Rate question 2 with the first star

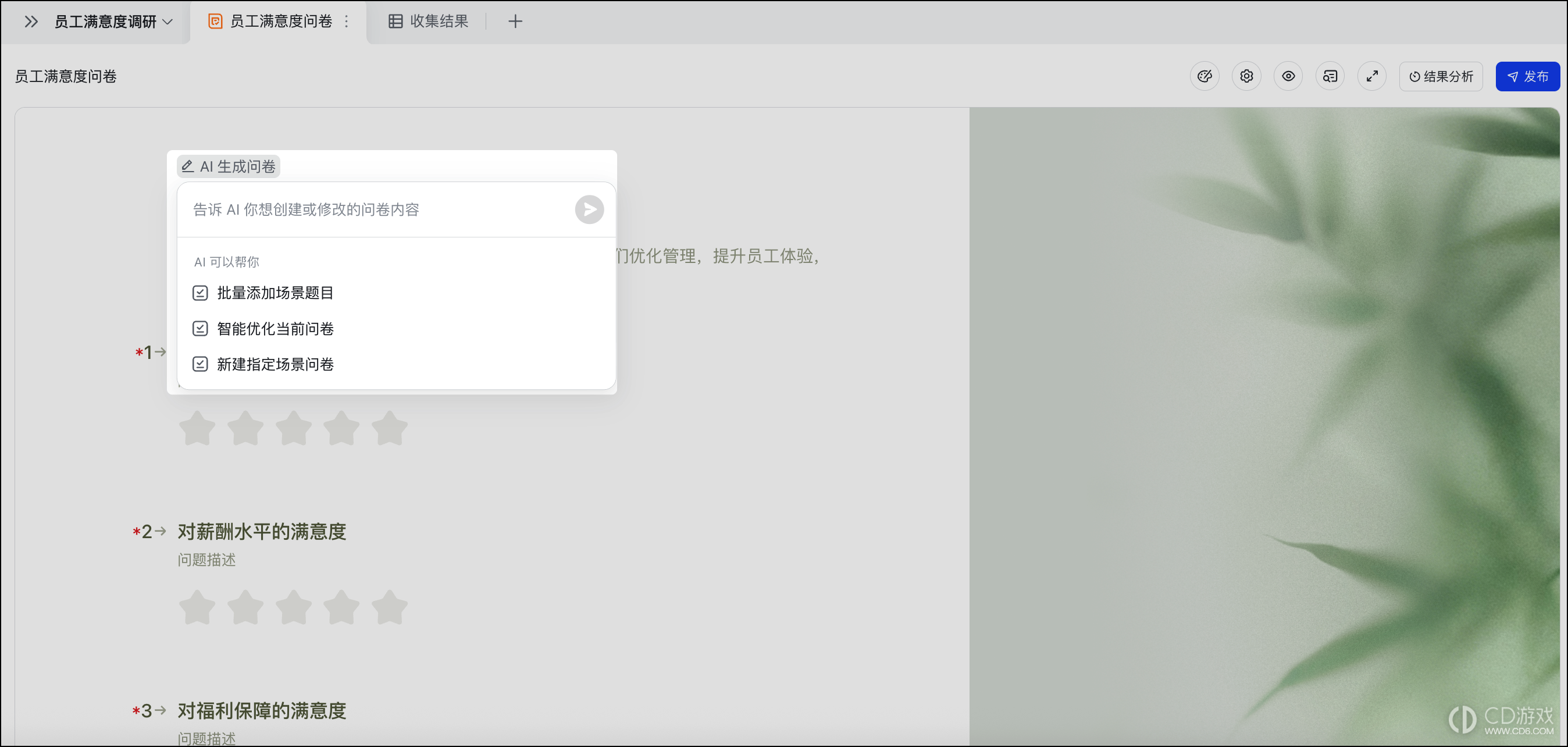197,607
